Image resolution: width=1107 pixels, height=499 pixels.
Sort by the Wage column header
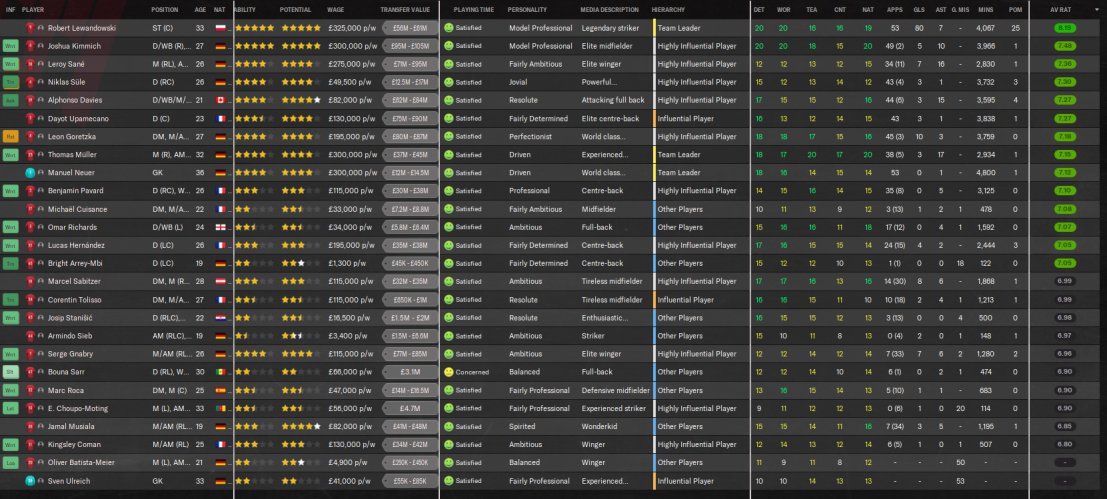(335, 10)
